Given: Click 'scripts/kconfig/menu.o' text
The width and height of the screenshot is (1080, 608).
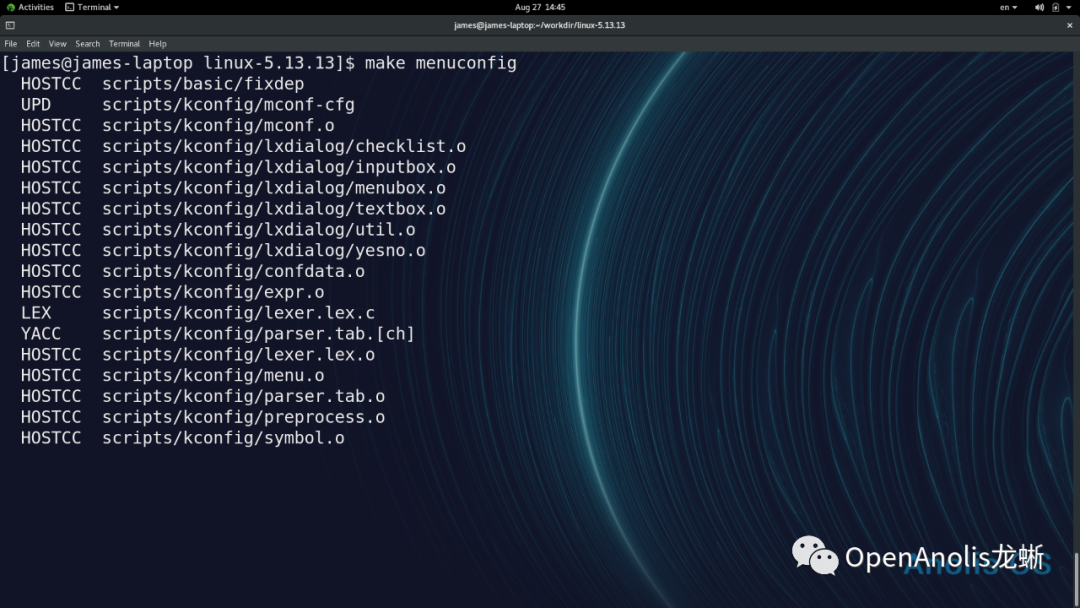Looking at the screenshot, I should pos(214,375).
